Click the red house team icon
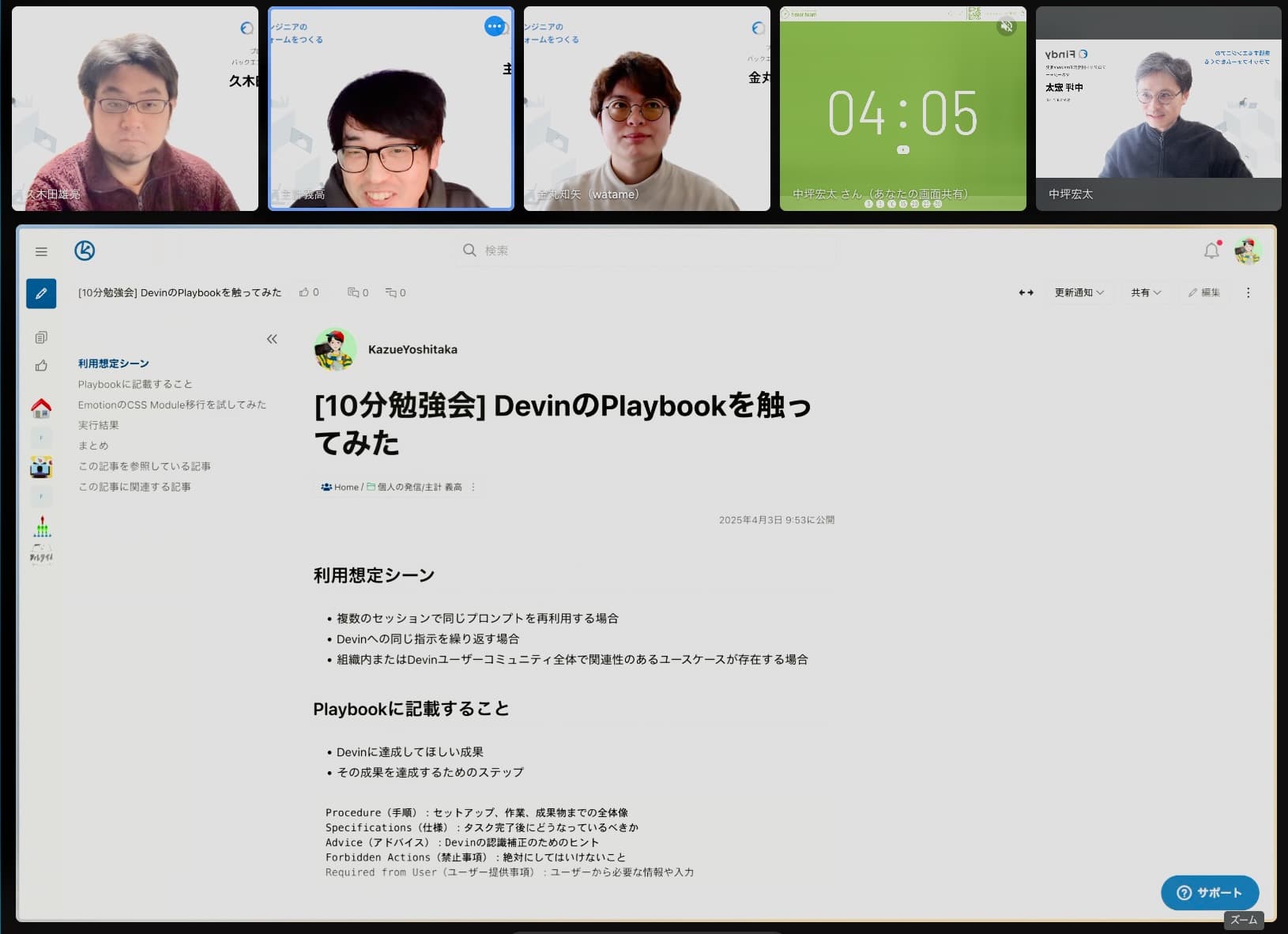Viewport: 1288px width, 934px height. click(x=41, y=408)
